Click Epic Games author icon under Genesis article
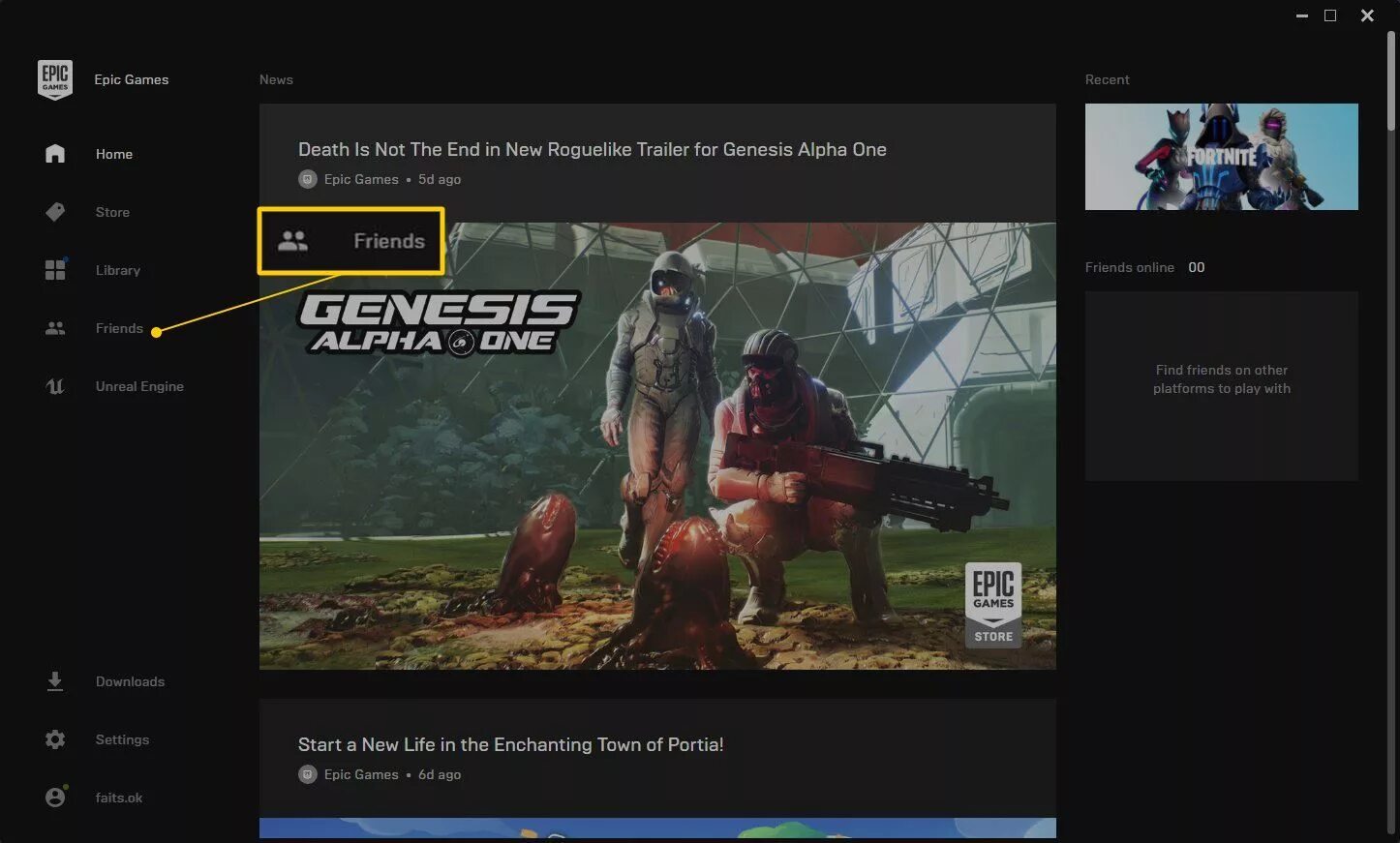The image size is (1400, 843). point(308,179)
